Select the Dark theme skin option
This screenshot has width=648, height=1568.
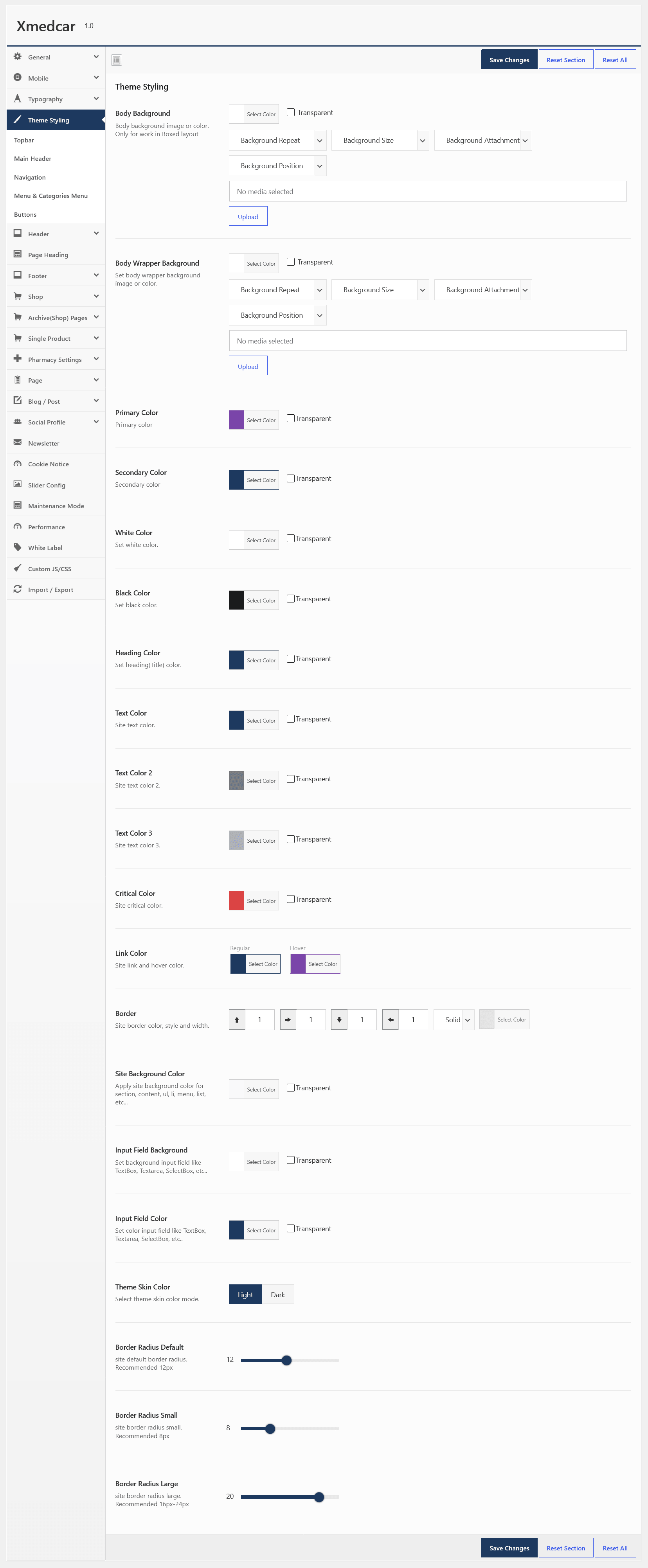(x=278, y=1295)
